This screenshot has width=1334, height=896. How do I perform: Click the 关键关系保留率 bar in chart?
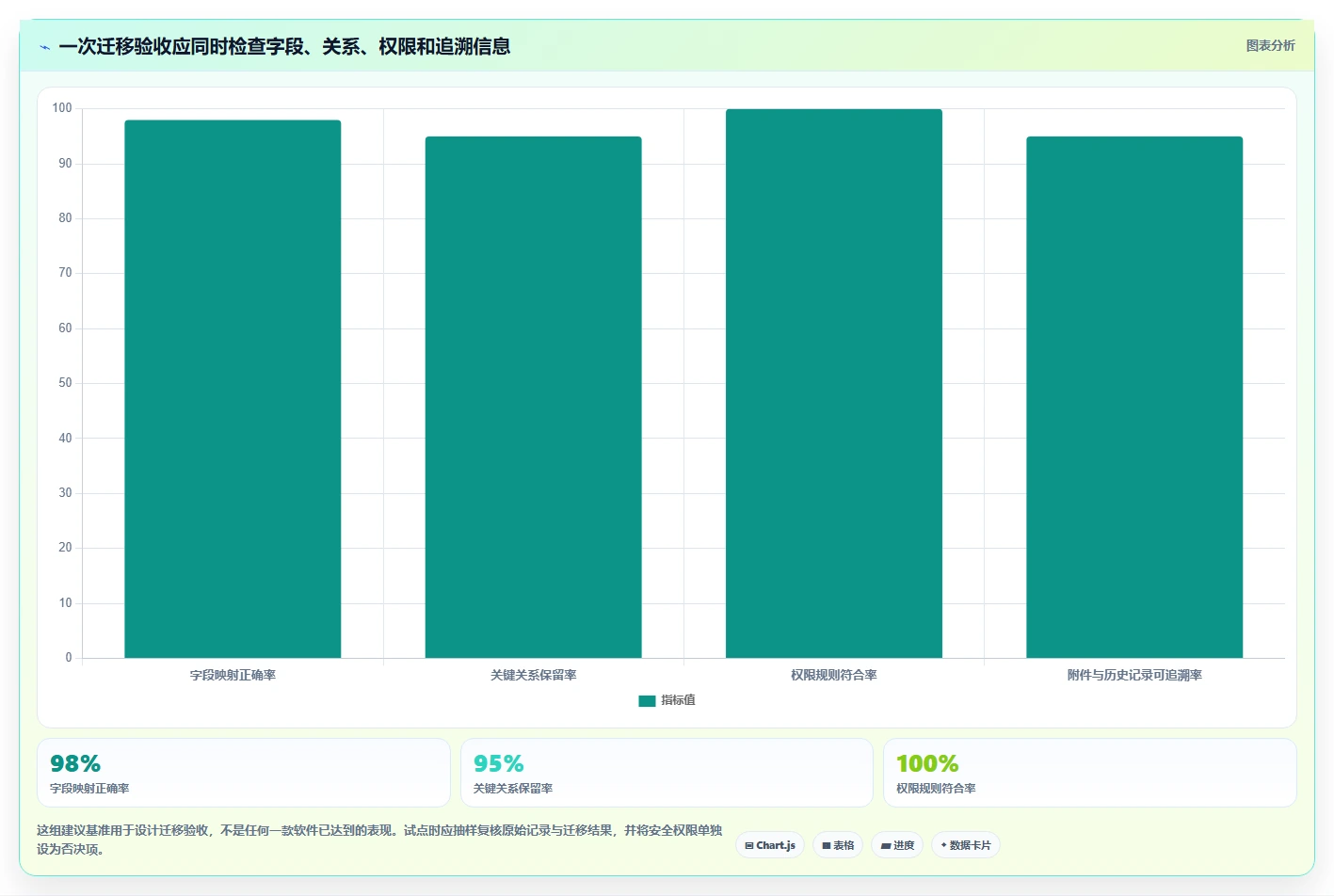[533, 397]
